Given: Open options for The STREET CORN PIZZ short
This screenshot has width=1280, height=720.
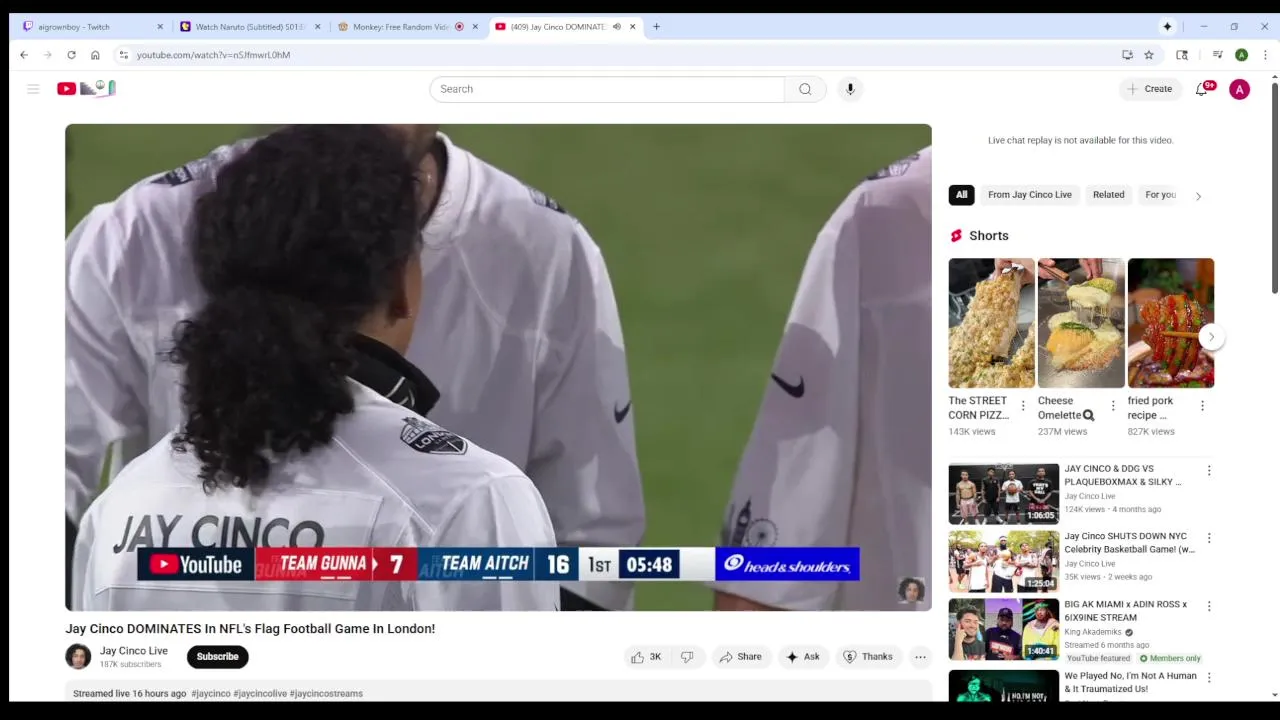Looking at the screenshot, I should click(1023, 406).
